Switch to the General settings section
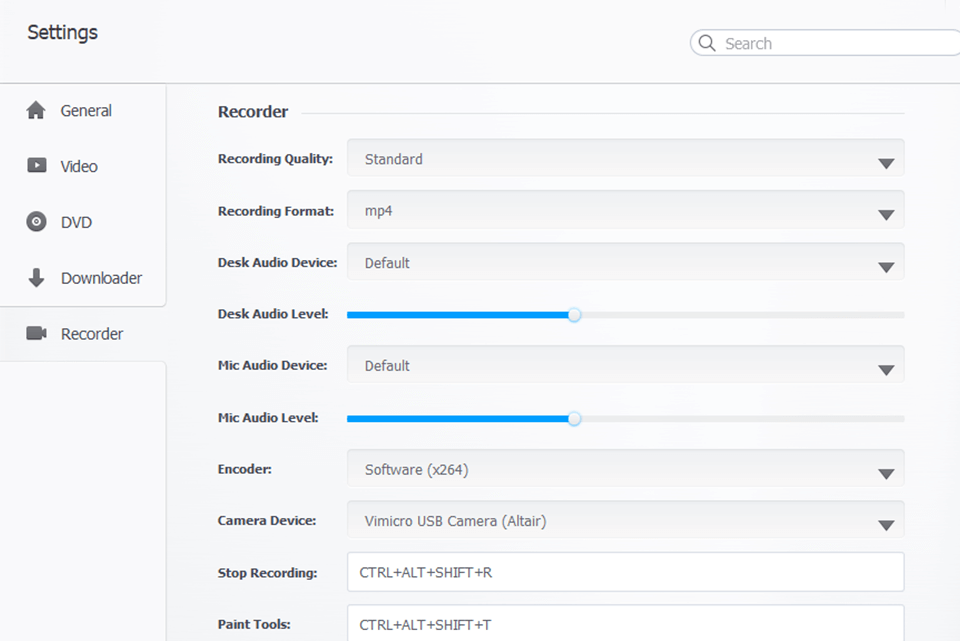 86,110
